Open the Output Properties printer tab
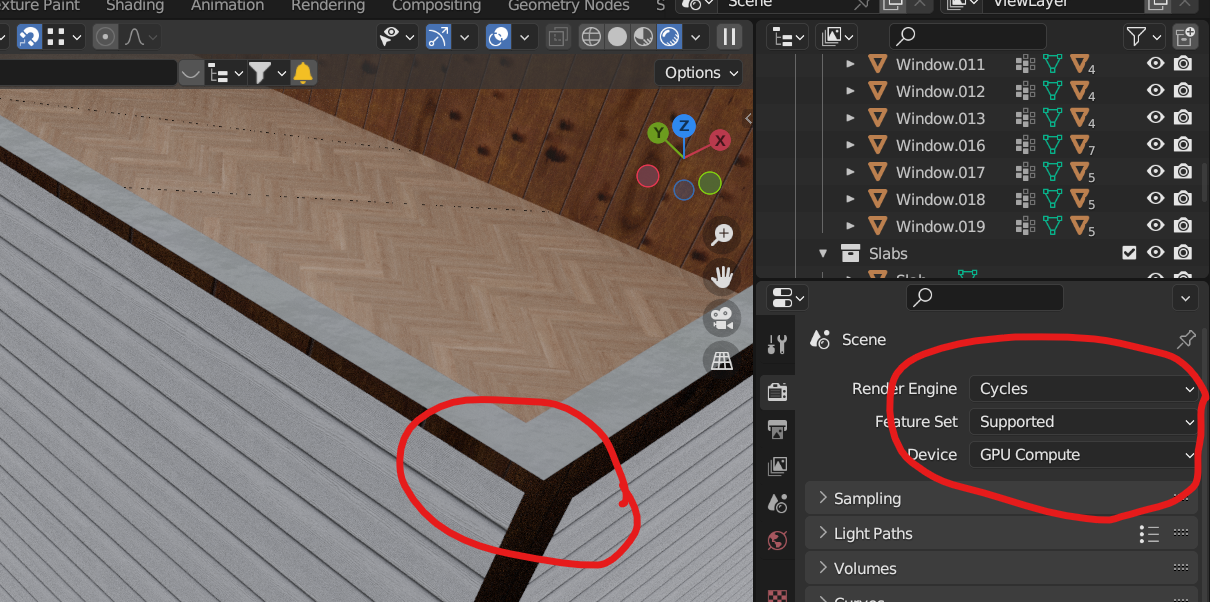Screen dimensions: 1210x602 click(x=777, y=429)
